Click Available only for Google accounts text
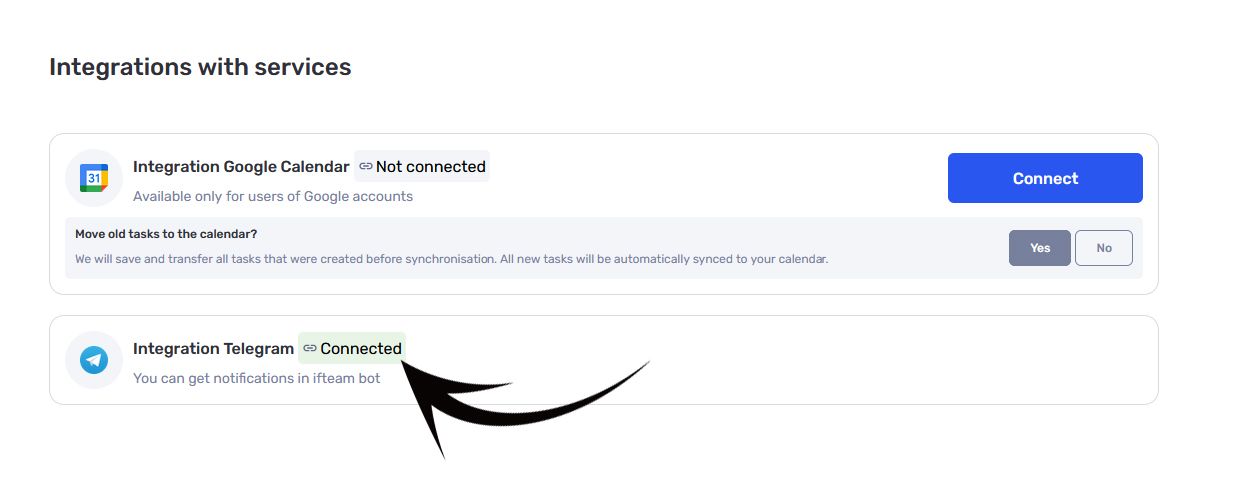 coord(273,196)
